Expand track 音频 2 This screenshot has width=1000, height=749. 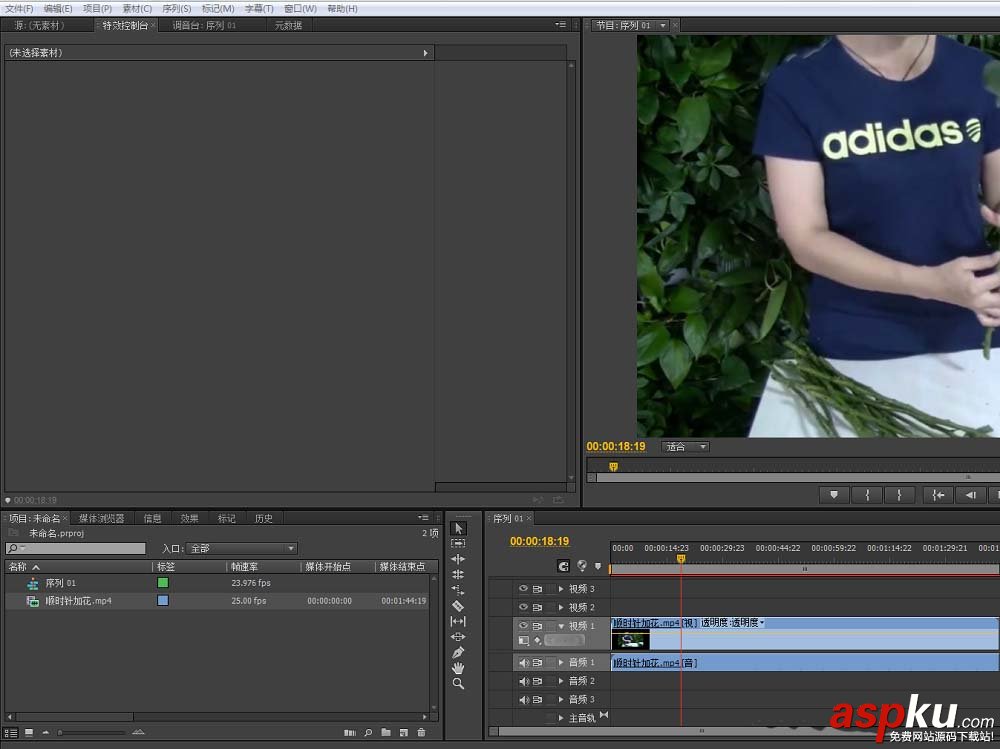tap(561, 681)
